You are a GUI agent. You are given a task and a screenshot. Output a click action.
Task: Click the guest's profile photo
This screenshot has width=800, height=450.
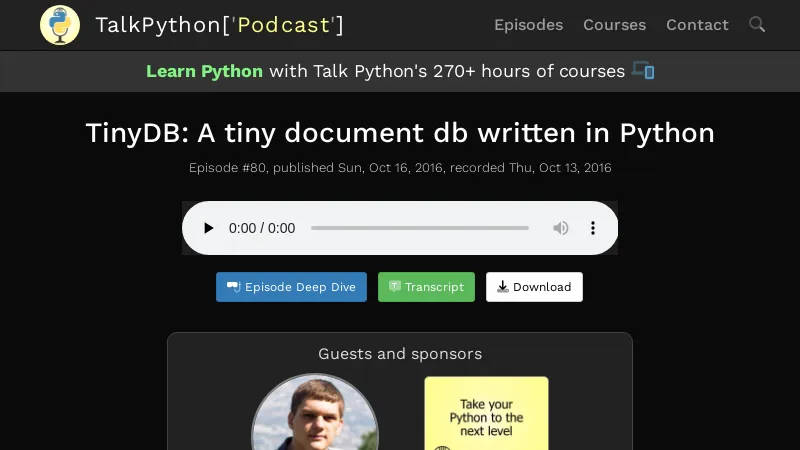315,415
